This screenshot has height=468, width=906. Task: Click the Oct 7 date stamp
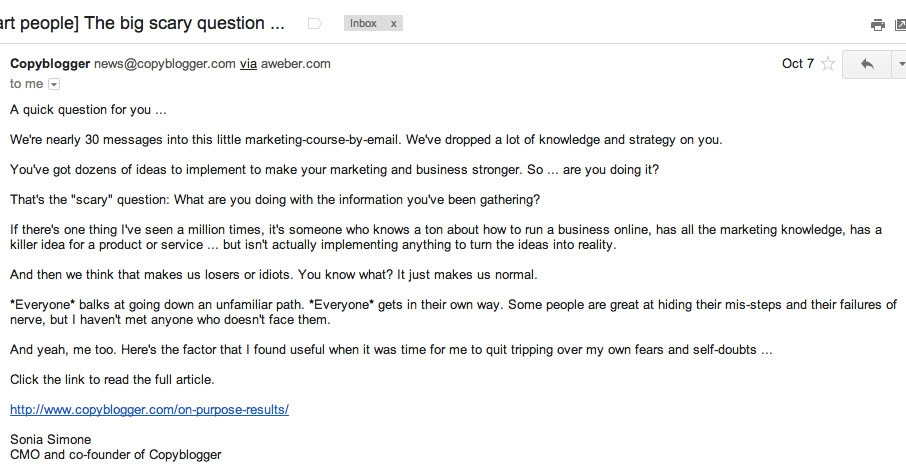(798, 64)
